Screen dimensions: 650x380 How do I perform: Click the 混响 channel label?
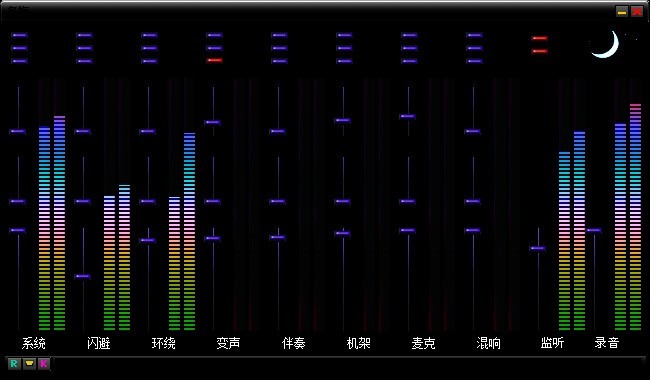pyautogui.click(x=489, y=343)
